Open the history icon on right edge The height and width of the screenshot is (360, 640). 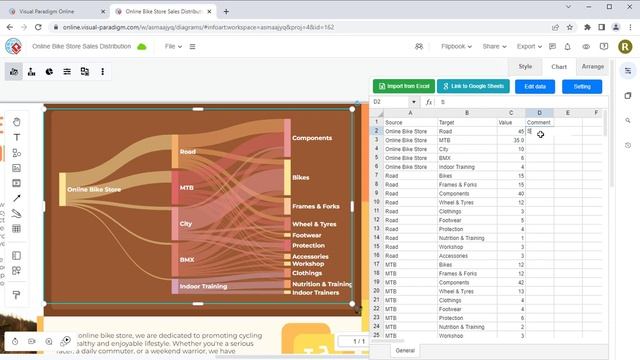pyautogui.click(x=628, y=145)
